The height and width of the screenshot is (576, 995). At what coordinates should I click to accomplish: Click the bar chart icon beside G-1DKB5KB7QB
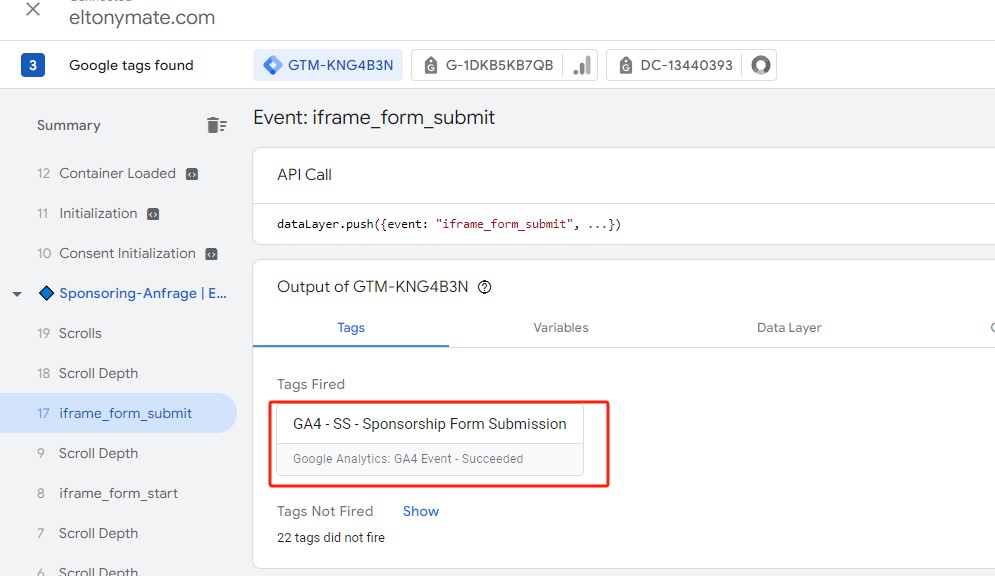[581, 65]
